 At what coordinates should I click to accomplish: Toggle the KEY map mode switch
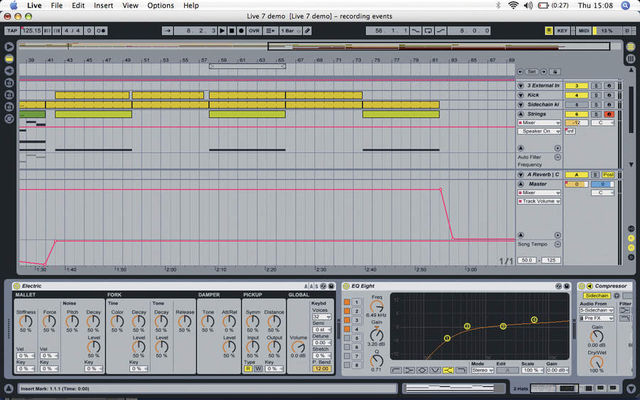[x=562, y=31]
